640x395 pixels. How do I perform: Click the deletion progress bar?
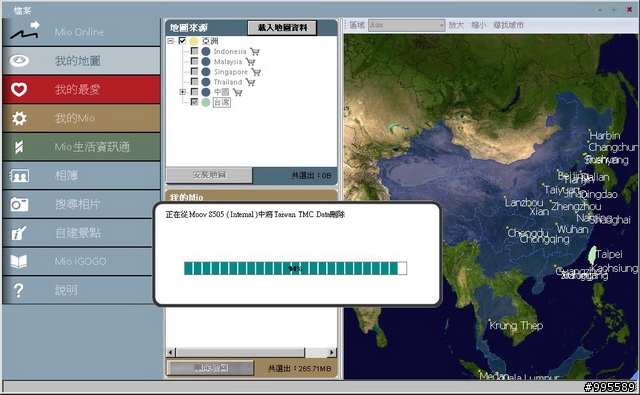tap(296, 269)
